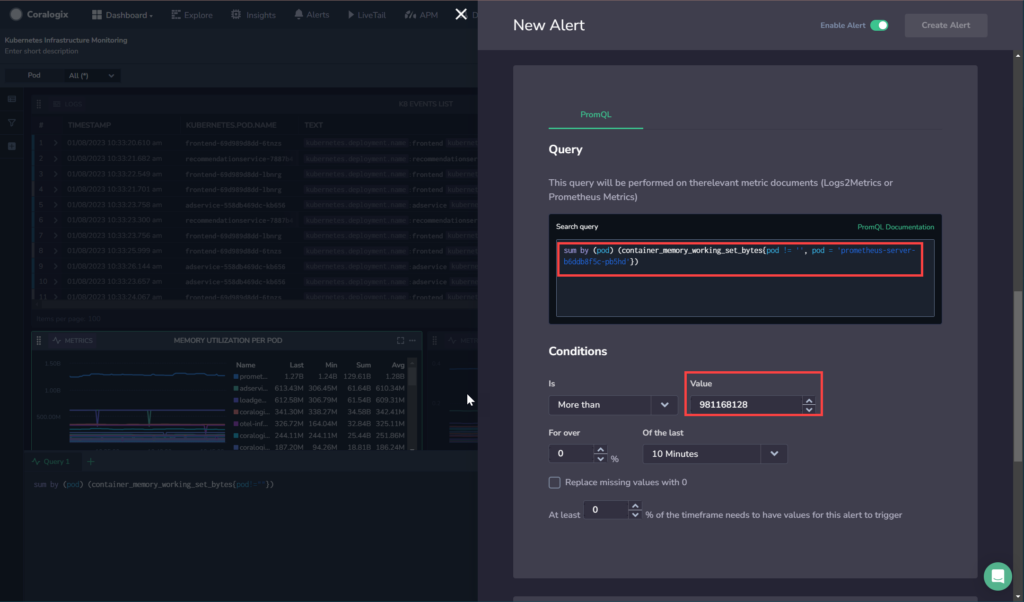
Task: Click the Kubernetes Infrastructure Monitoring title
Action: click(x=66, y=40)
